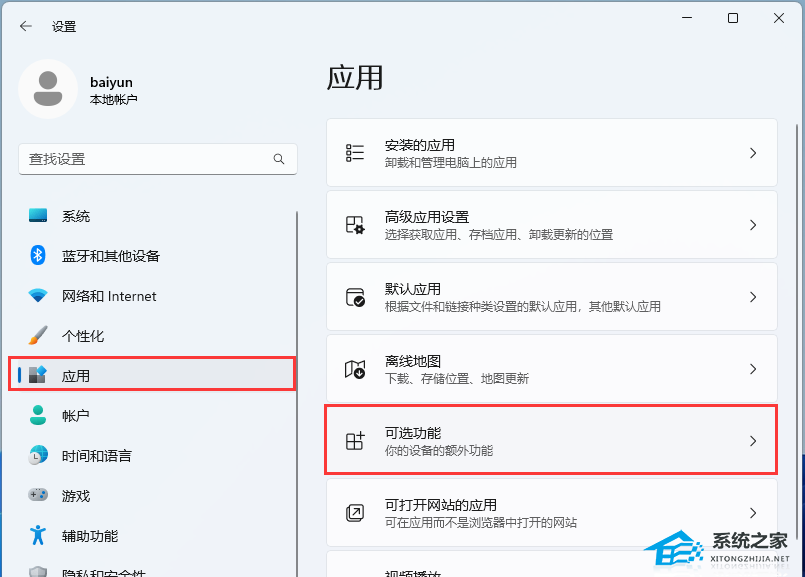Expand 可打开网站的应用 using its chevron

753,513
